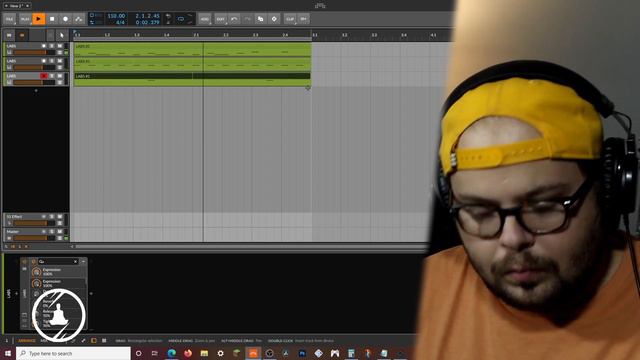Click the button right of CLIP

(x=303, y=19)
